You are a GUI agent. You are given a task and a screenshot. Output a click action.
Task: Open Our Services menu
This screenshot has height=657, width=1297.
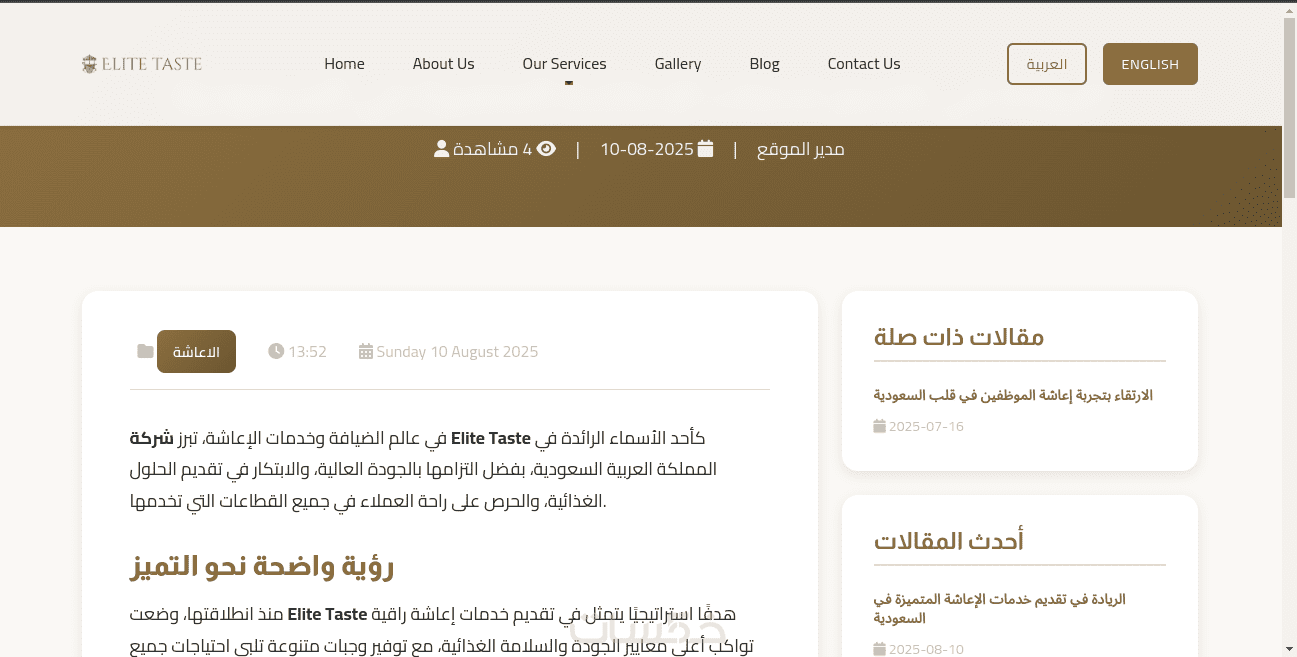pyautogui.click(x=564, y=64)
